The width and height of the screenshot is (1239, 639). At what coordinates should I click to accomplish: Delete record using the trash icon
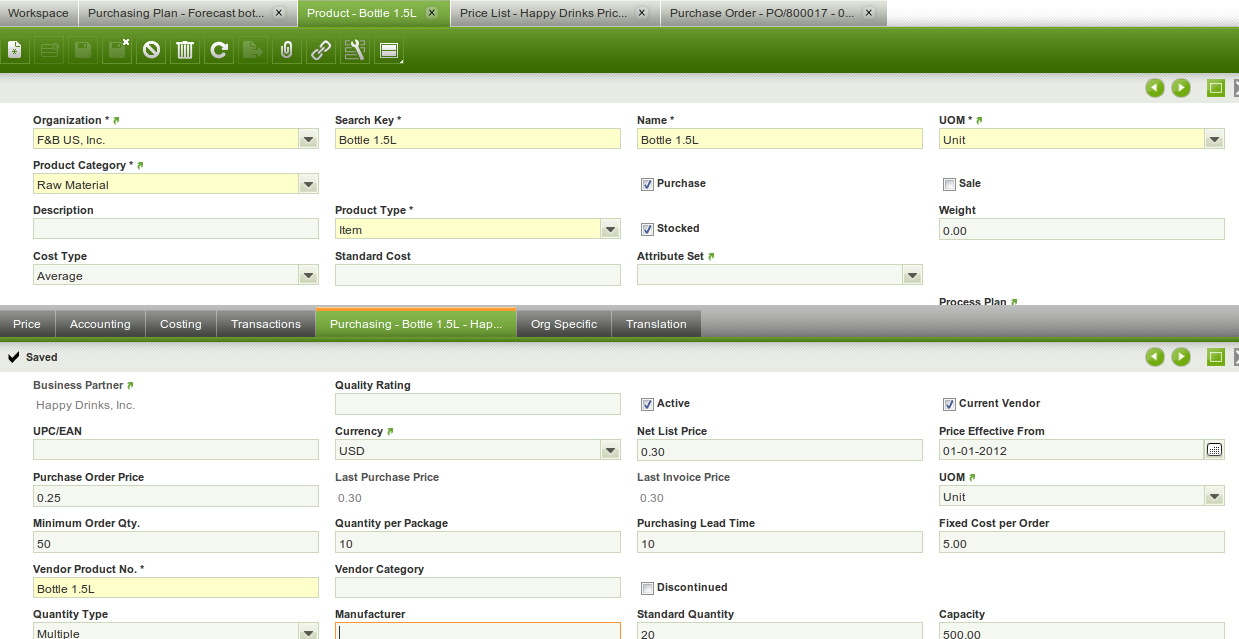coord(185,50)
